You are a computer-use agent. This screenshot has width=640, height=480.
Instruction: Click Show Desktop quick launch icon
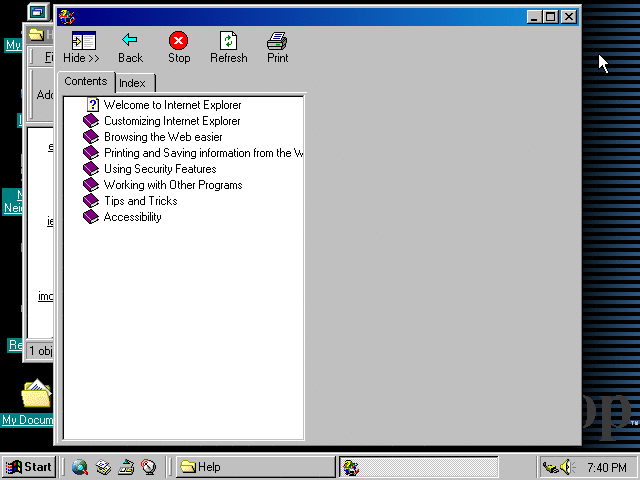[x=126, y=467]
